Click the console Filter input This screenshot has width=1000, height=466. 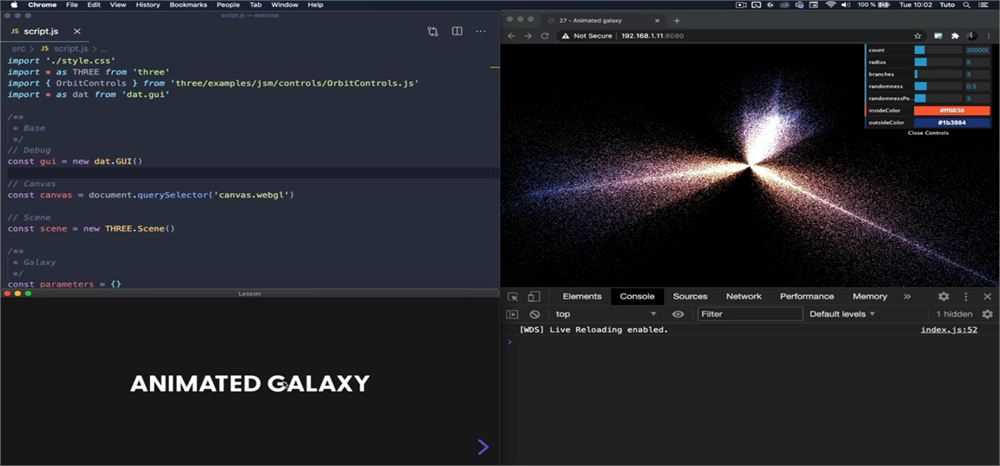pos(750,314)
